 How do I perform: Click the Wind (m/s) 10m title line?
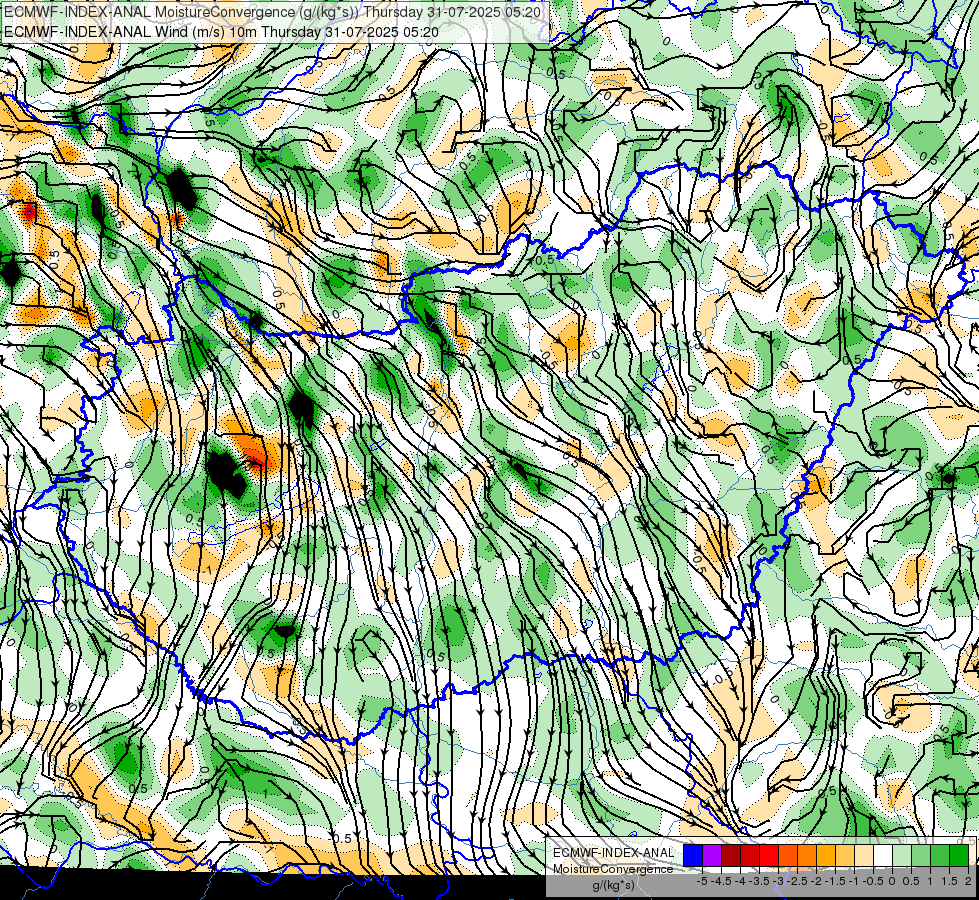221,31
